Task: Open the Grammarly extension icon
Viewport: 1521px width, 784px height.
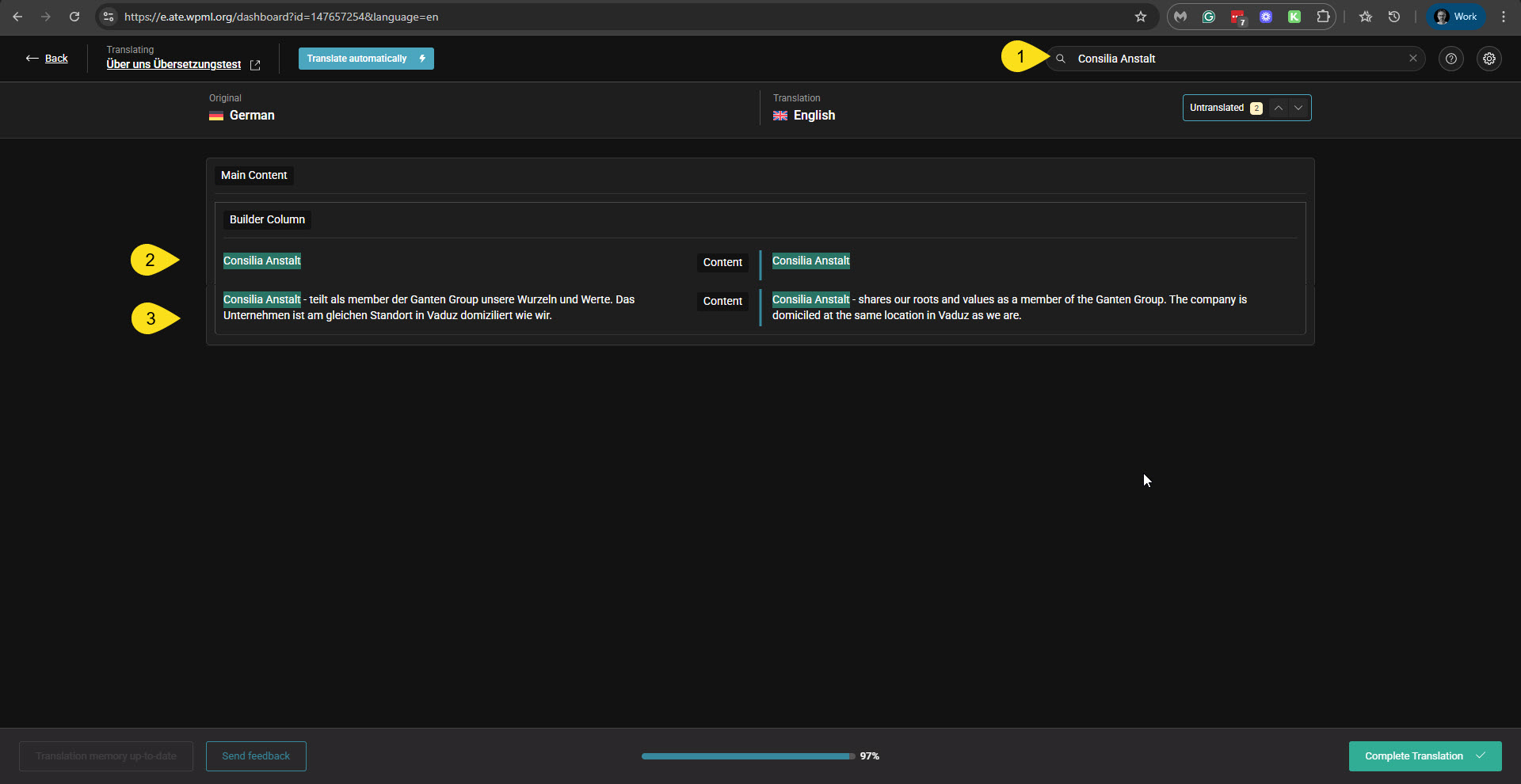Action: pyautogui.click(x=1209, y=17)
